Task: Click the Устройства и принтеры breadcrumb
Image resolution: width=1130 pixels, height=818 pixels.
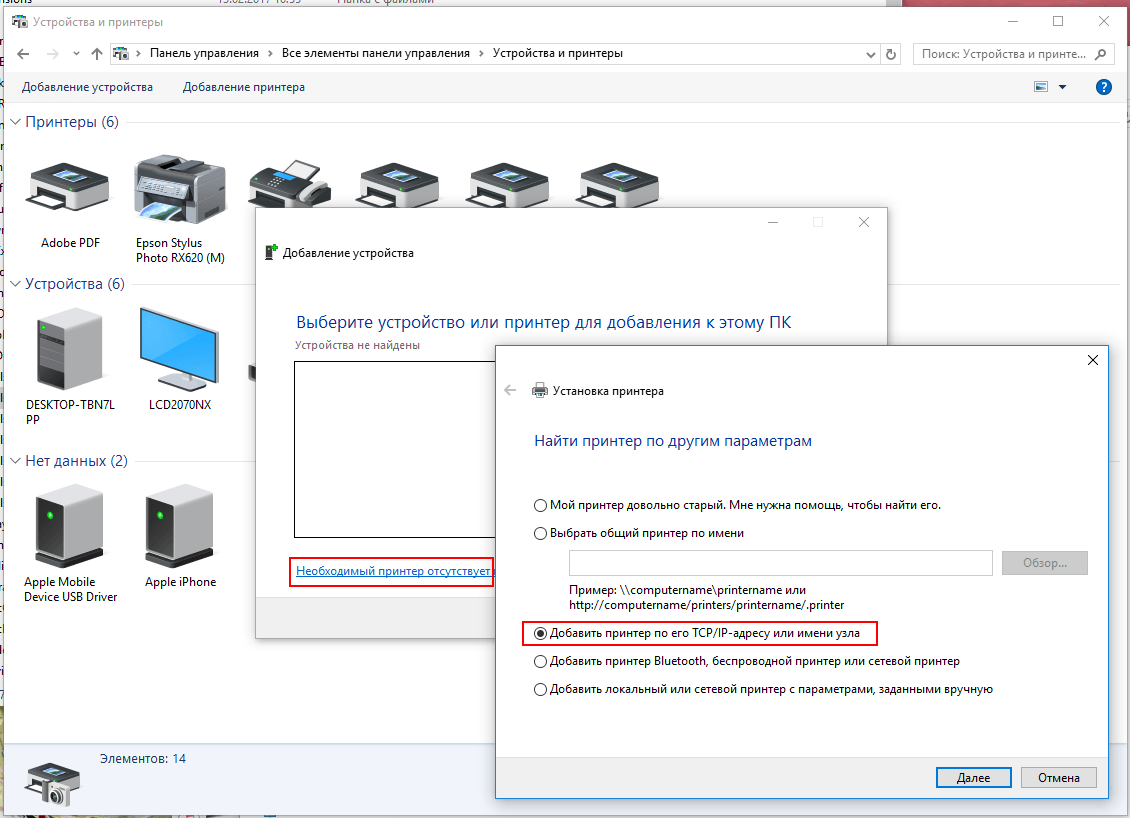Action: tap(558, 53)
